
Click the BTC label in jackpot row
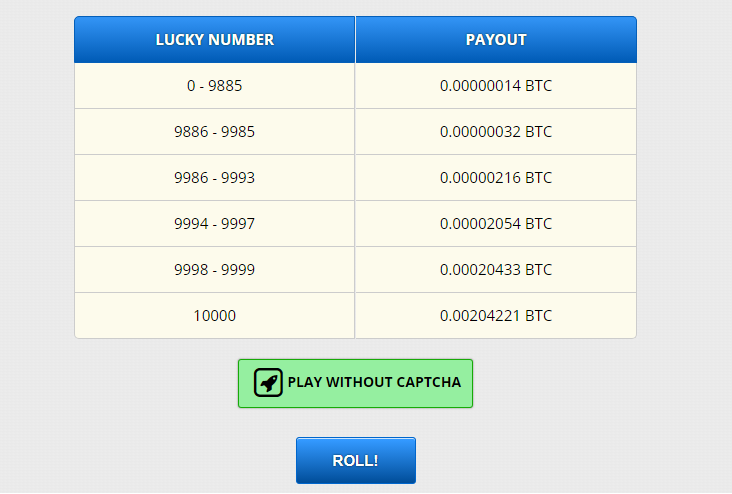tap(539, 316)
